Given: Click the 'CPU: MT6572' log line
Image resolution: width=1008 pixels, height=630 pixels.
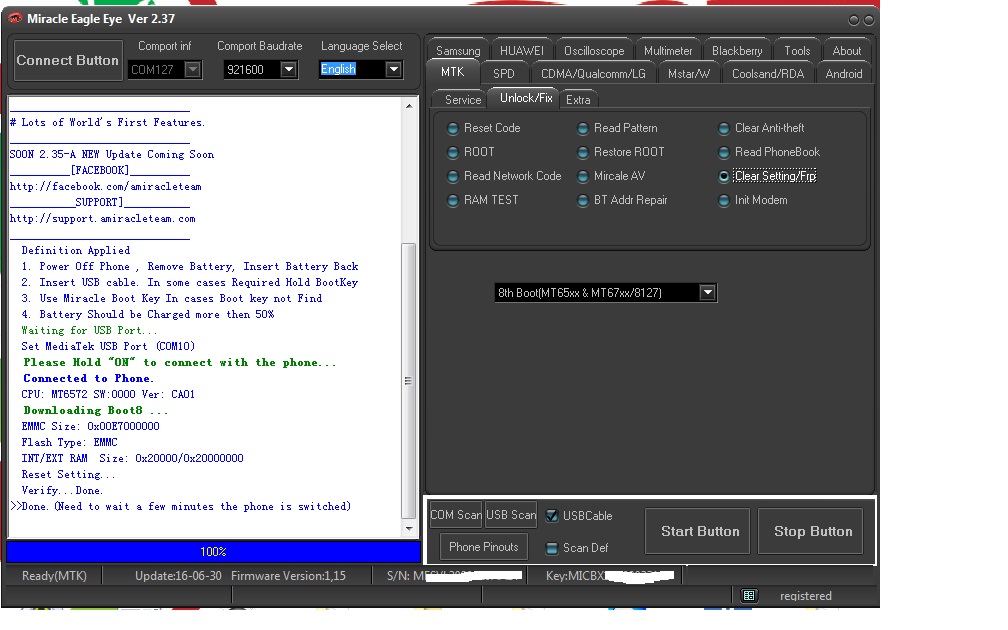Looking at the screenshot, I should [107, 394].
